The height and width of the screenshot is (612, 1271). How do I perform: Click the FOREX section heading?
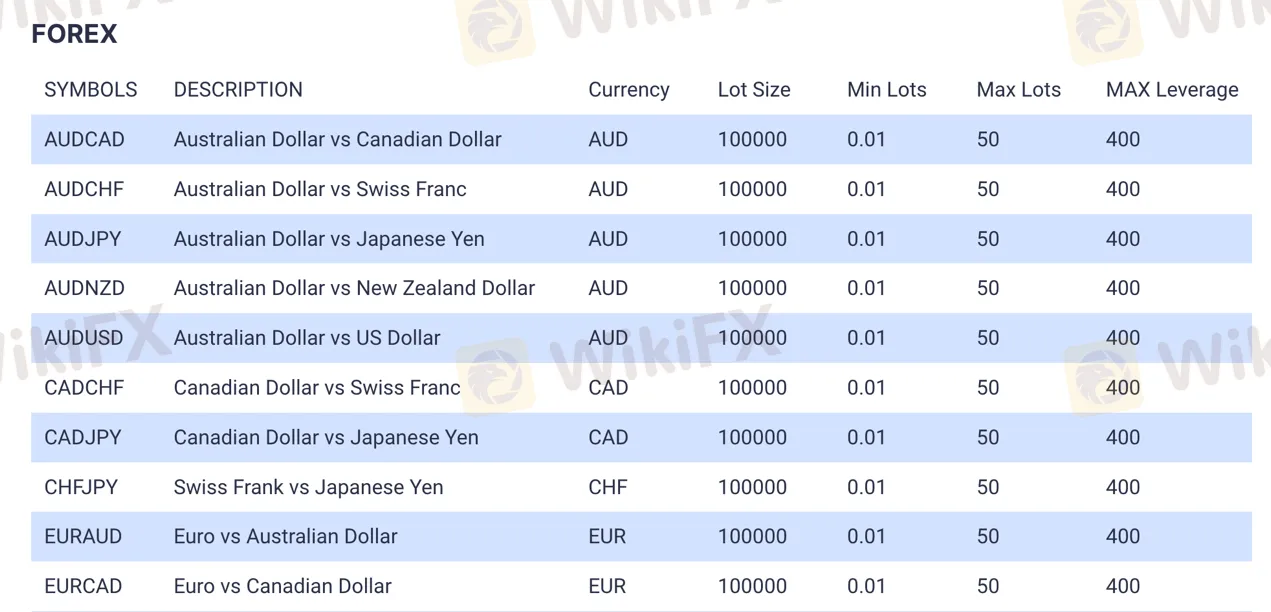click(74, 34)
